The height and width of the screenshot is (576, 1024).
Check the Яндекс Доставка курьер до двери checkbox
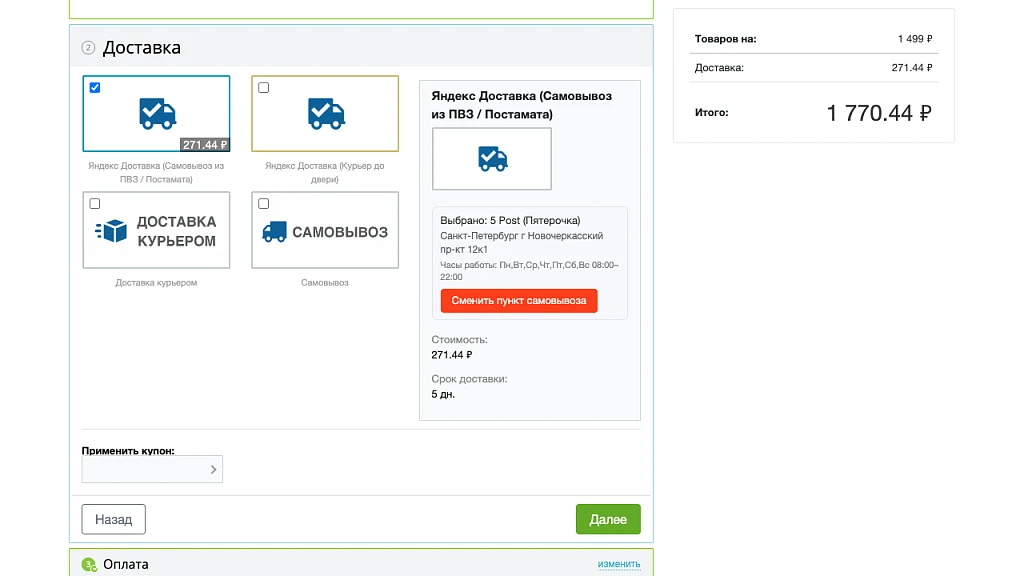click(263, 88)
